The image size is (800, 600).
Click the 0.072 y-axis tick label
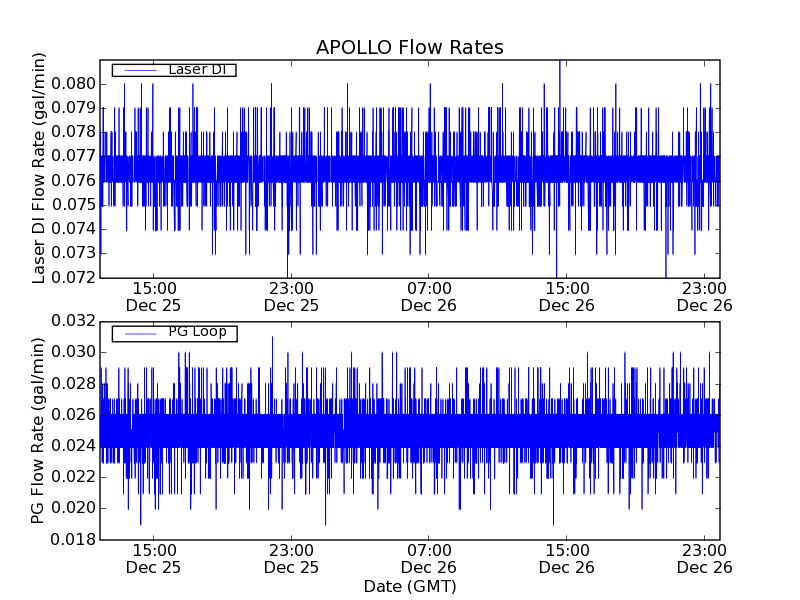pyautogui.click(x=72, y=278)
